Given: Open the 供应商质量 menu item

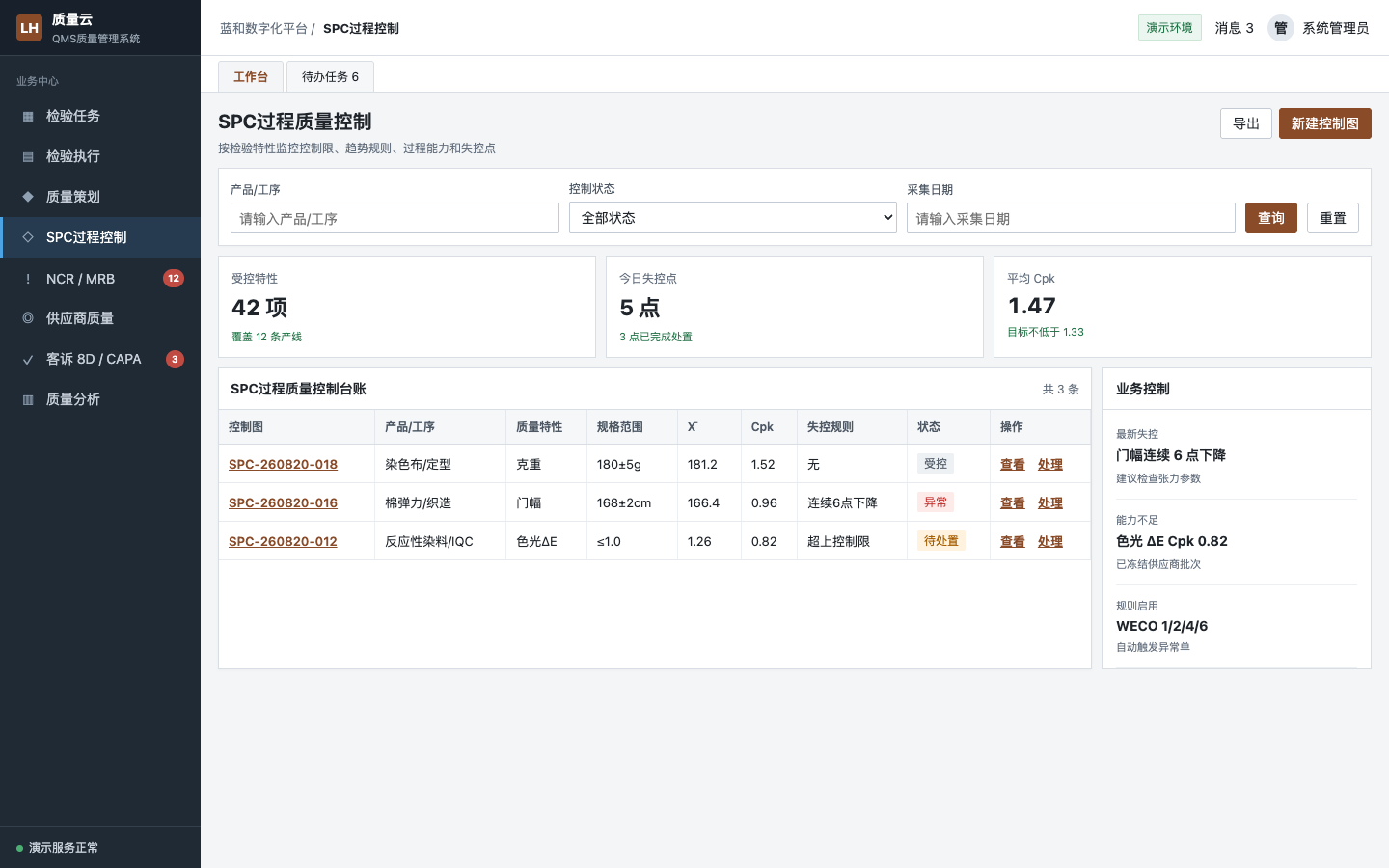Looking at the screenshot, I should tap(100, 318).
